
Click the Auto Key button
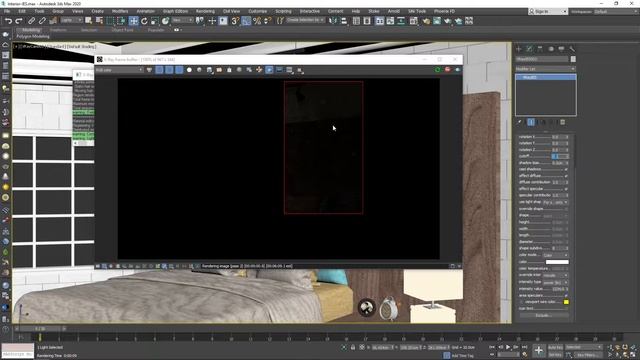click(556, 347)
